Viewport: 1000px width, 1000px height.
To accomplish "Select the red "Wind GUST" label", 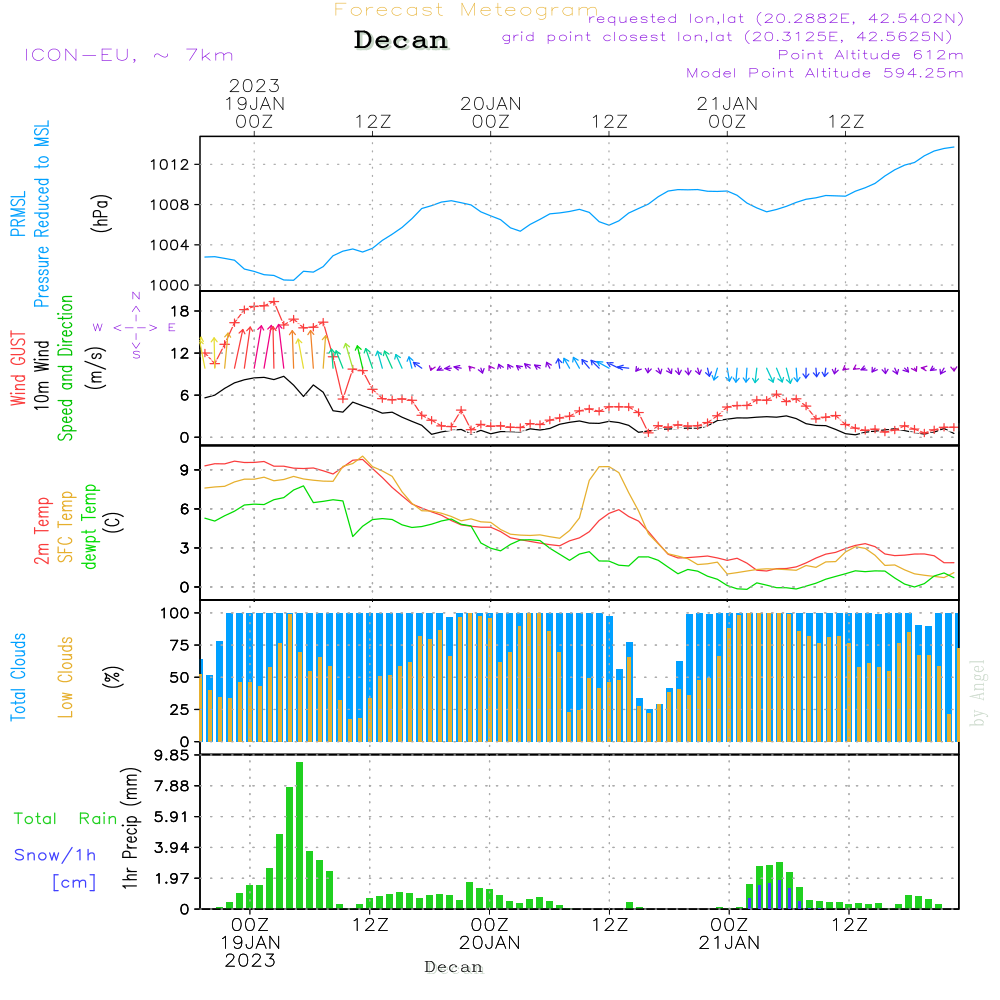I will pyautogui.click(x=18, y=369).
